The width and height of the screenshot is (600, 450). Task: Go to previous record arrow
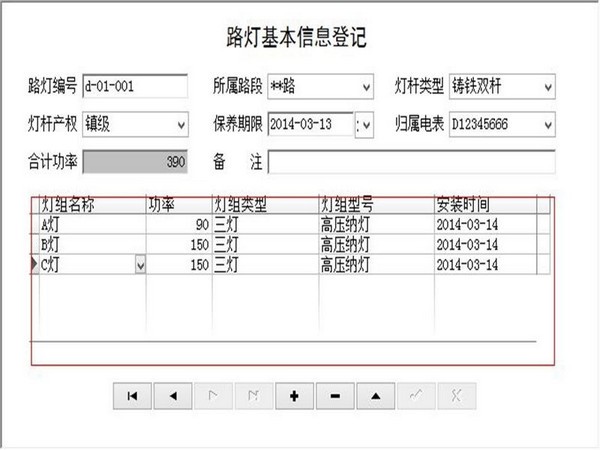pyautogui.click(x=173, y=396)
